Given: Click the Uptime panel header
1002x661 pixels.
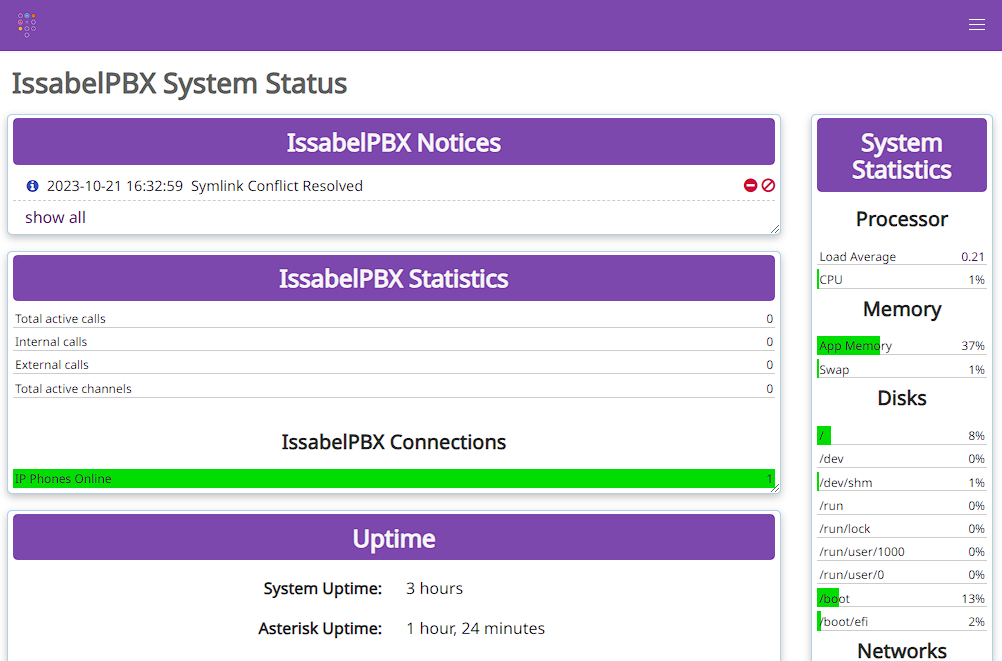Looking at the screenshot, I should pyautogui.click(x=394, y=538).
